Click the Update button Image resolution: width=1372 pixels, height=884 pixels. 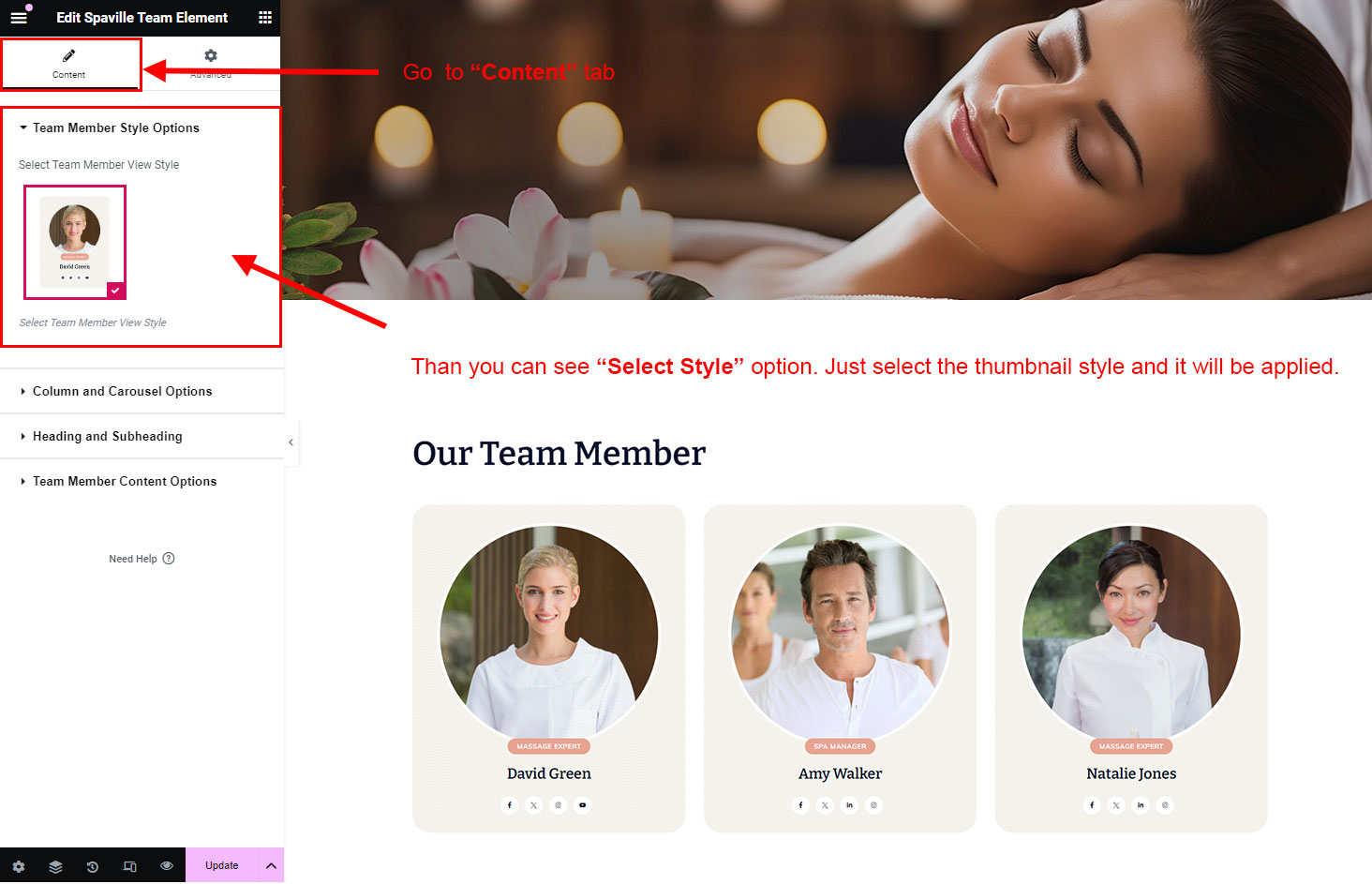pyautogui.click(x=222, y=866)
